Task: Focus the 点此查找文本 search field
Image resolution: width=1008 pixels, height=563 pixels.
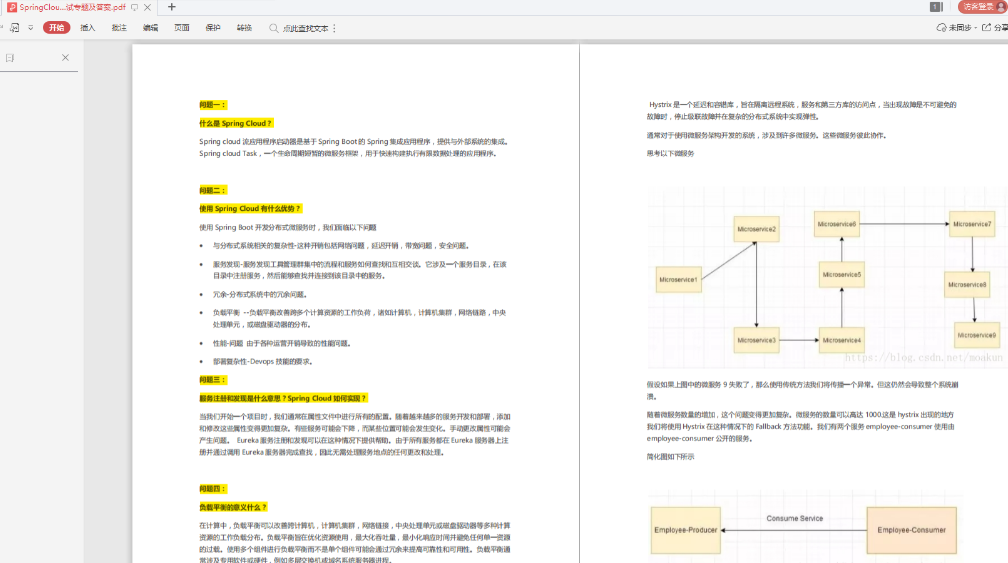Action: [x=305, y=28]
